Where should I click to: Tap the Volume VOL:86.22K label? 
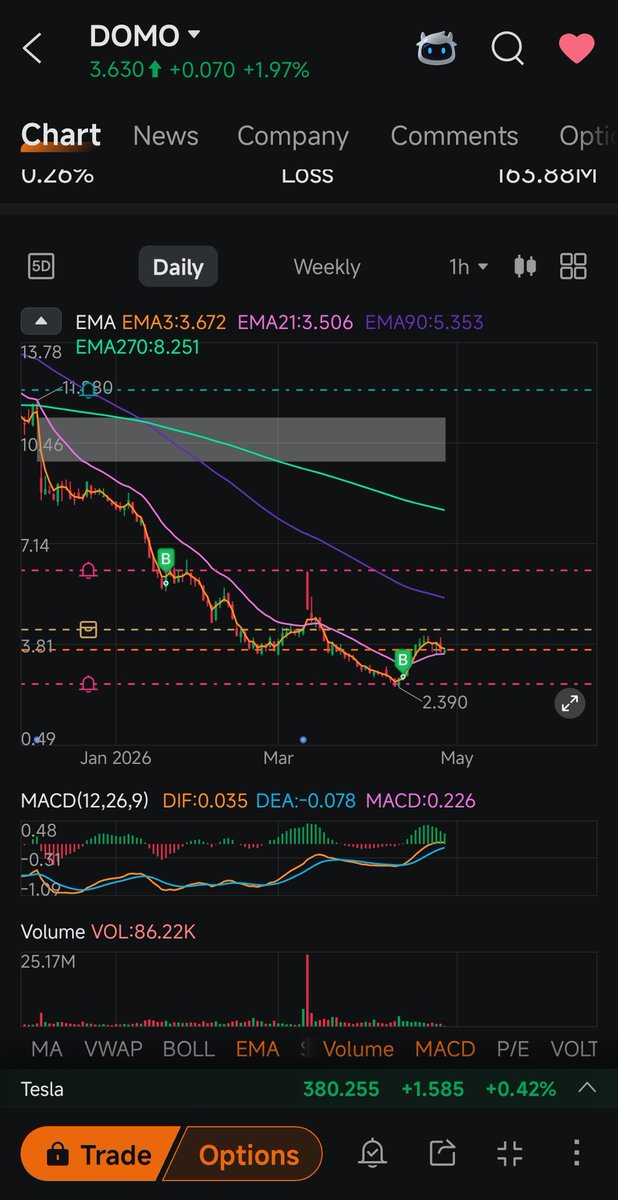108,932
